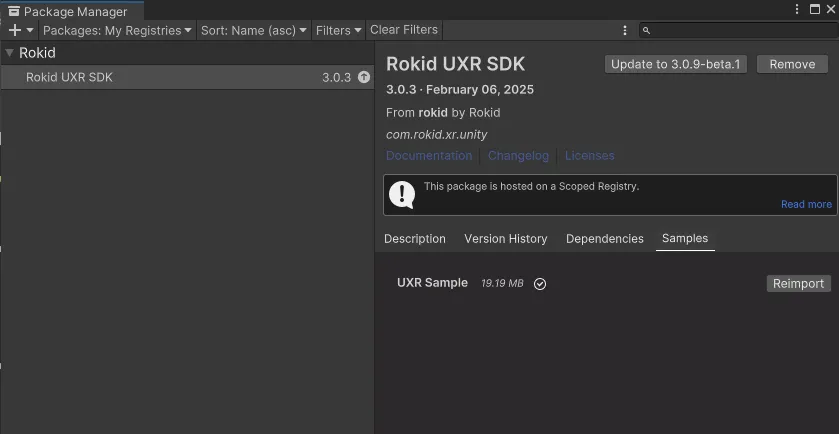Click Update to 3.0.9-beta.1 button
This screenshot has height=434, width=839.
tap(676, 64)
